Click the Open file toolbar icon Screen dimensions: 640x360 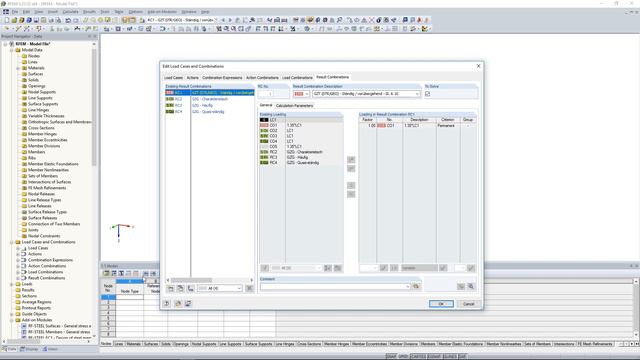[x=14, y=20]
